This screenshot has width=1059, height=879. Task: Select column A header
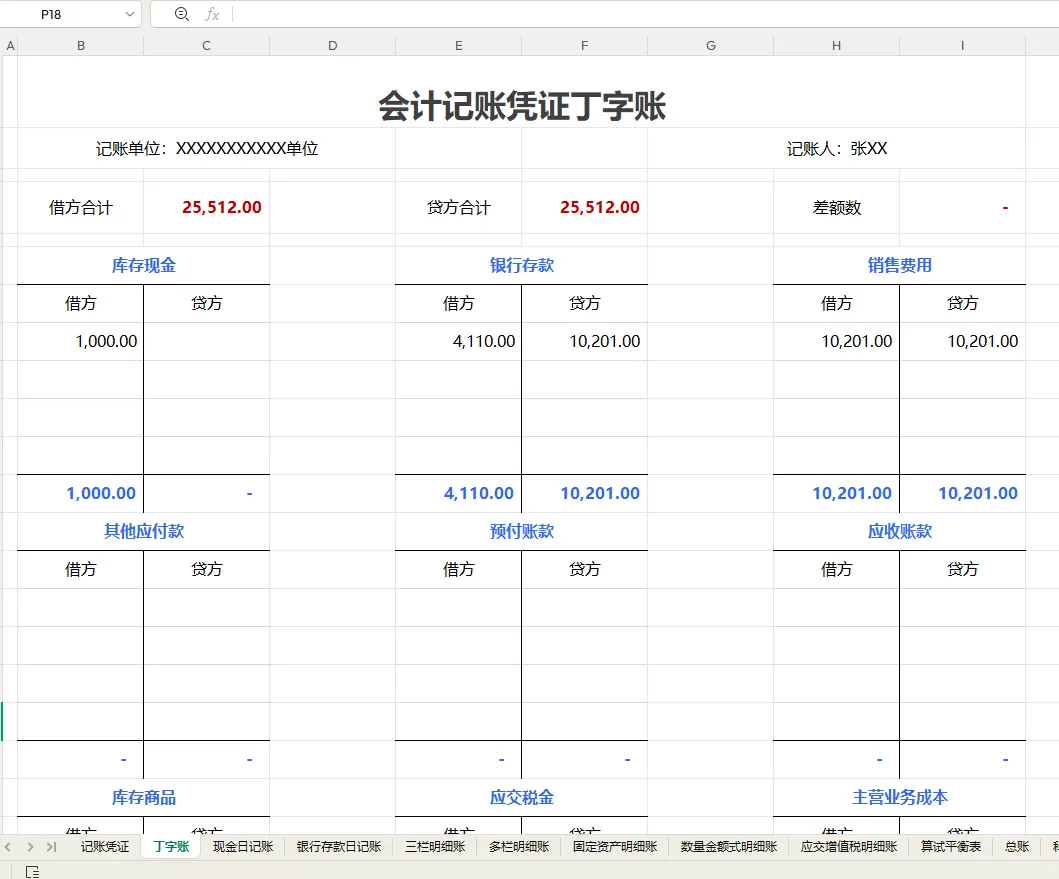pos(10,46)
